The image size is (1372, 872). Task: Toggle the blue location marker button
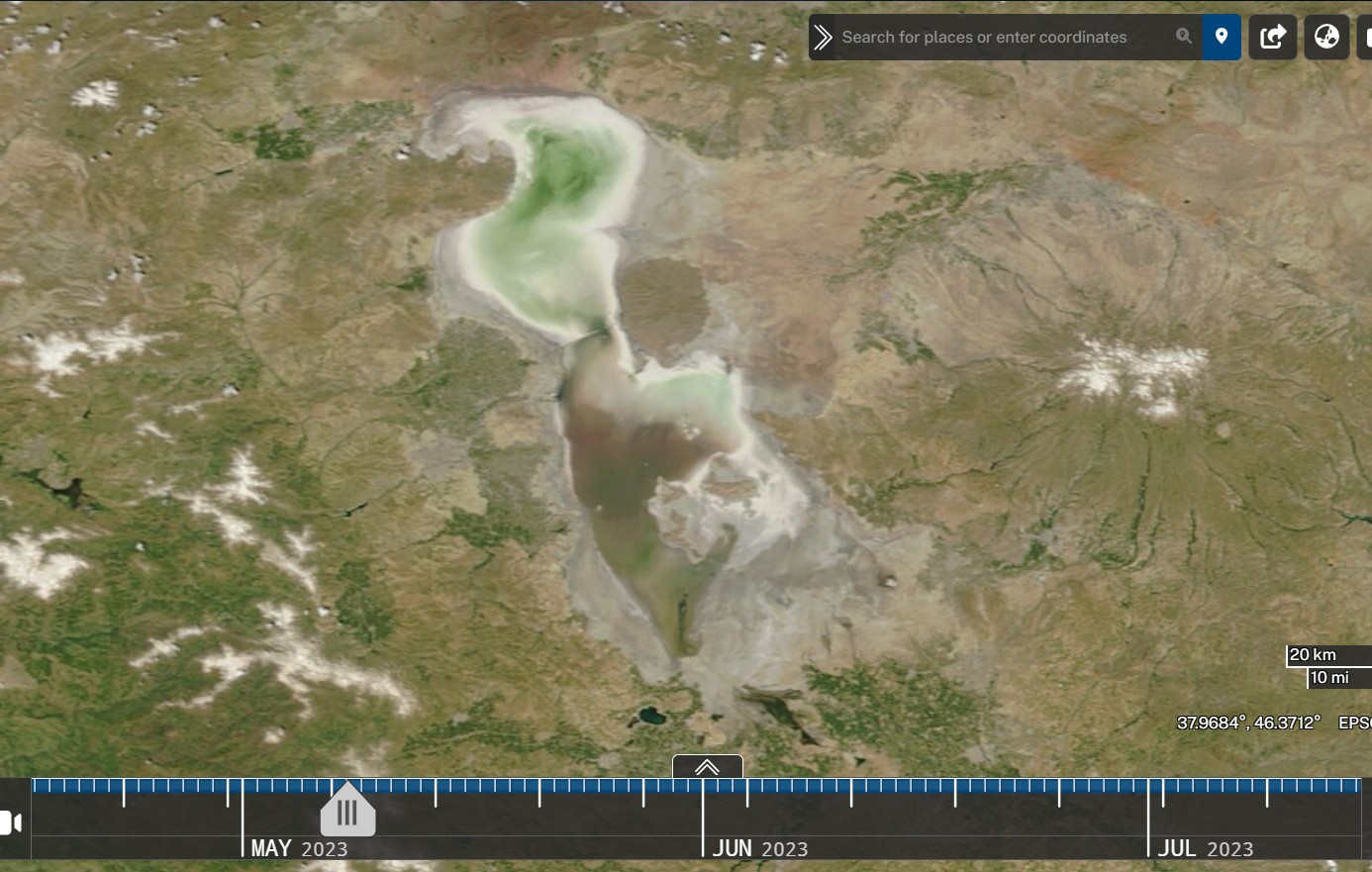tap(1222, 38)
